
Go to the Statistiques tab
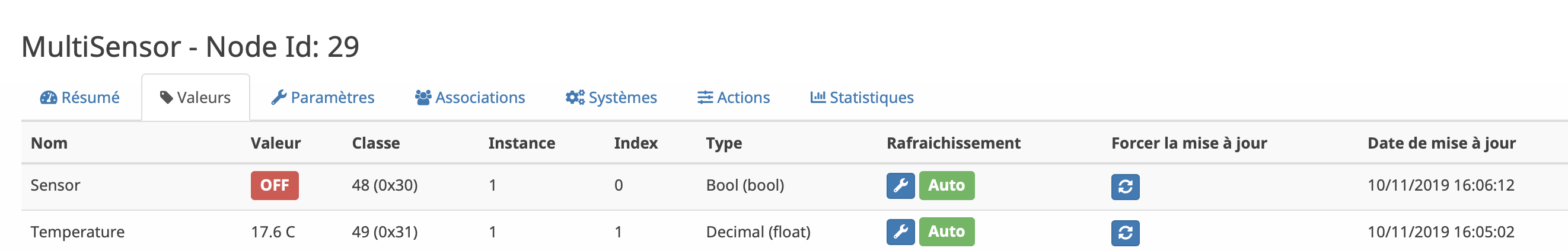pos(862,98)
